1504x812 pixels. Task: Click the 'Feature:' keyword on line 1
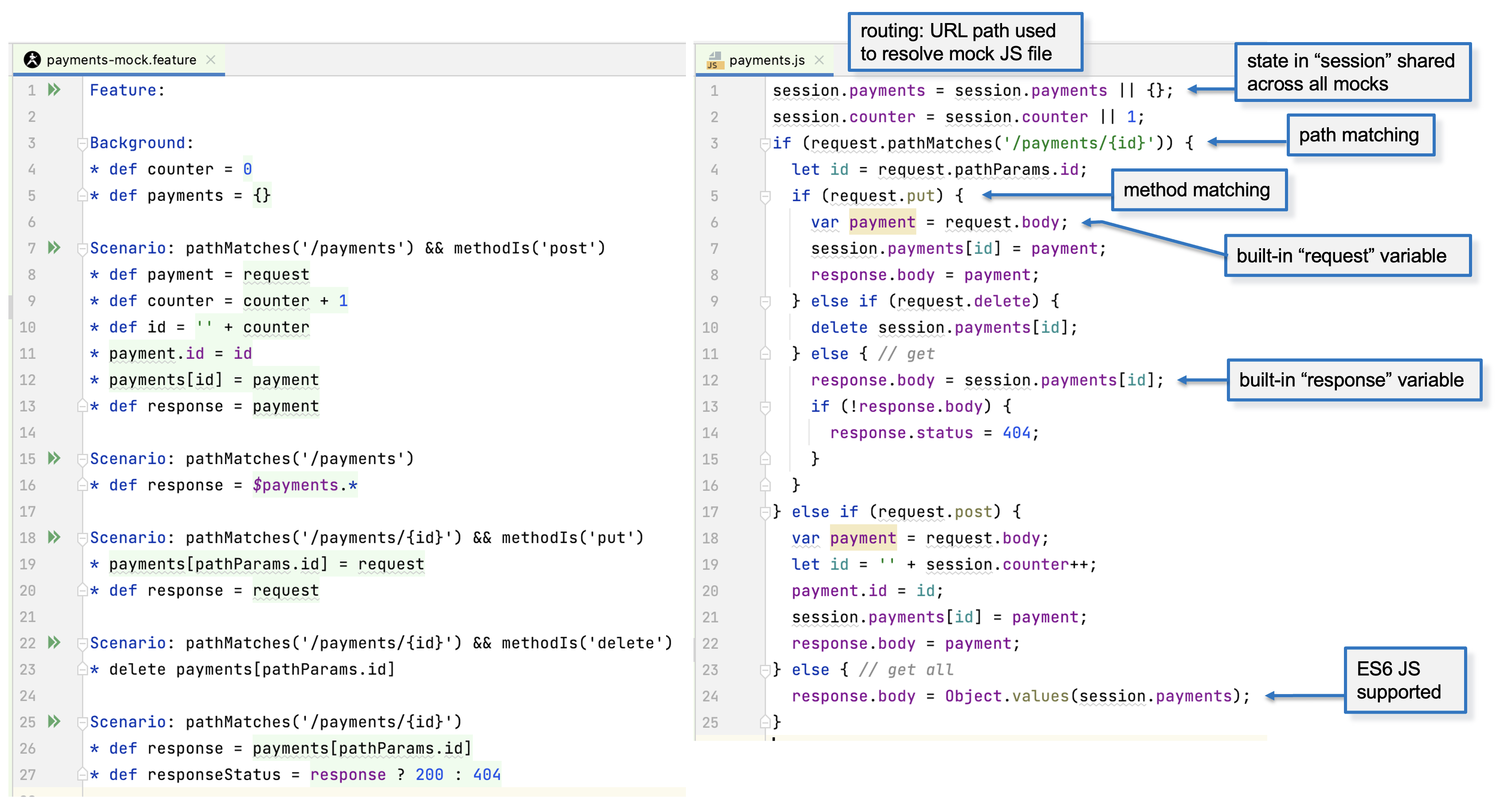(127, 90)
